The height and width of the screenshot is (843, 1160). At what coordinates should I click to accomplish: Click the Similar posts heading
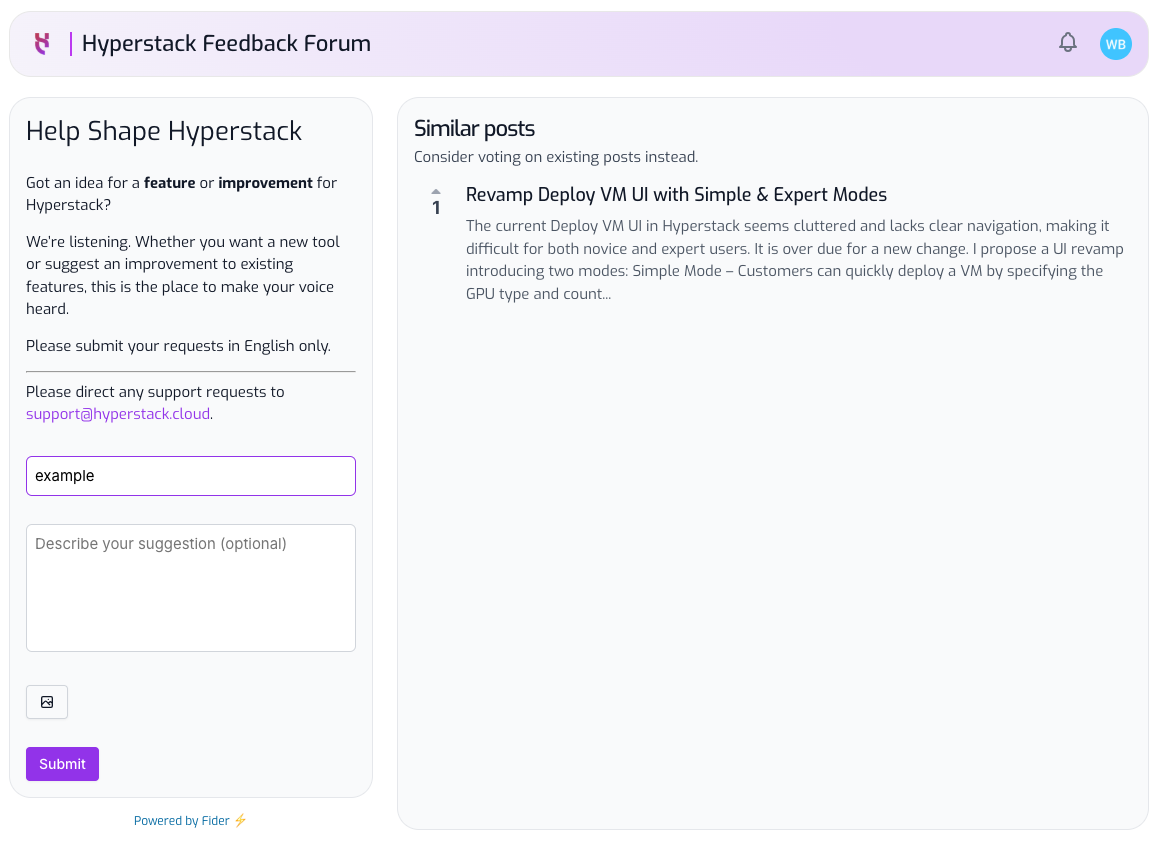[474, 129]
